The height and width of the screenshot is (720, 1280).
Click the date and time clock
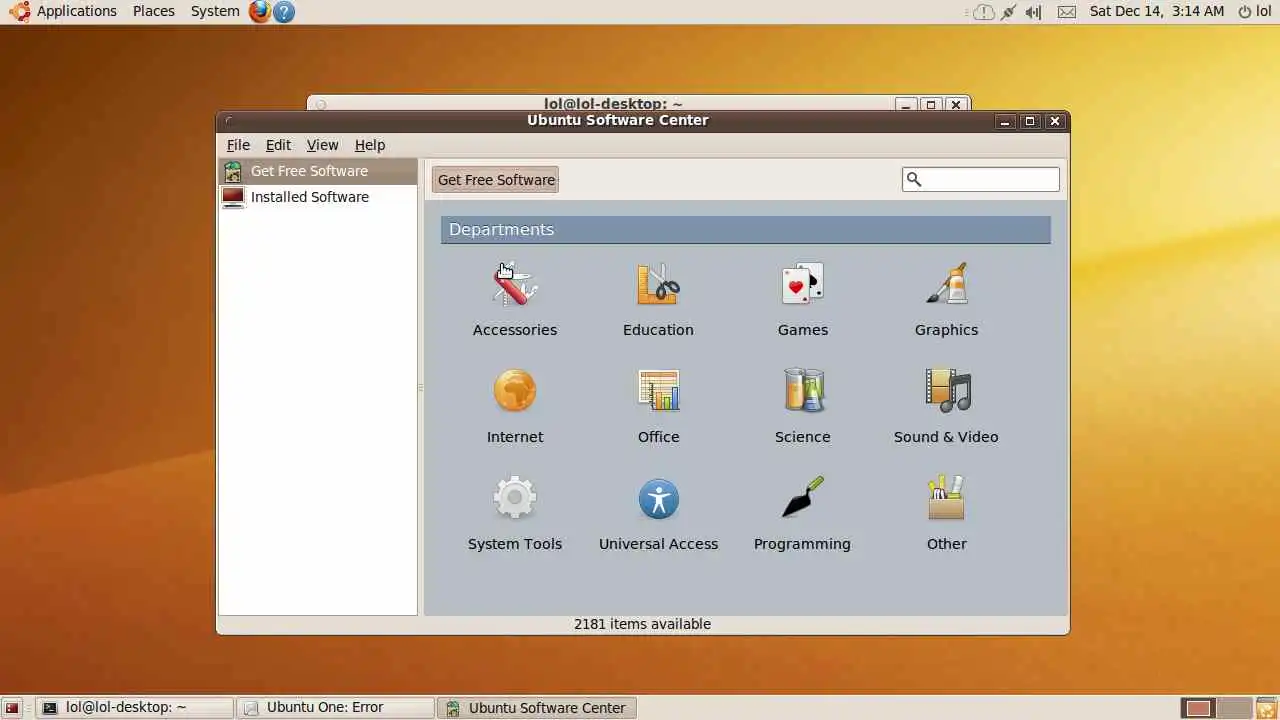point(1157,11)
